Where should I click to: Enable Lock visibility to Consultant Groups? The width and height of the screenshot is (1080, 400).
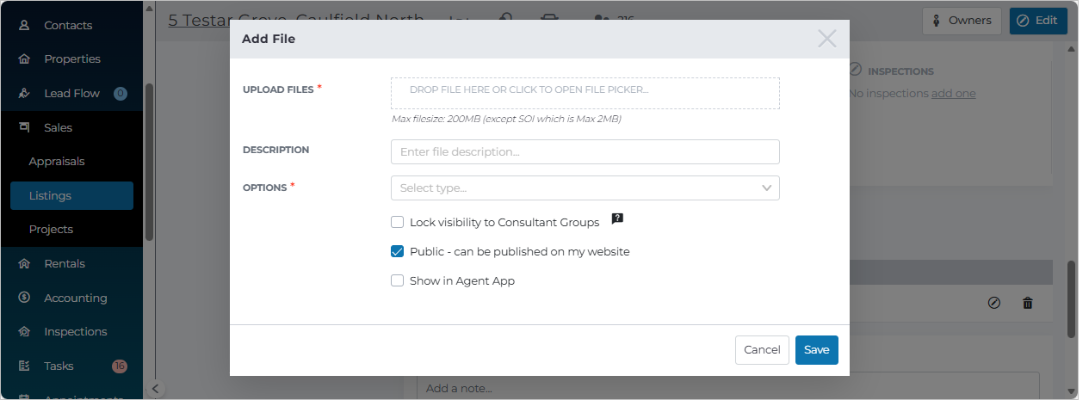[x=397, y=222]
